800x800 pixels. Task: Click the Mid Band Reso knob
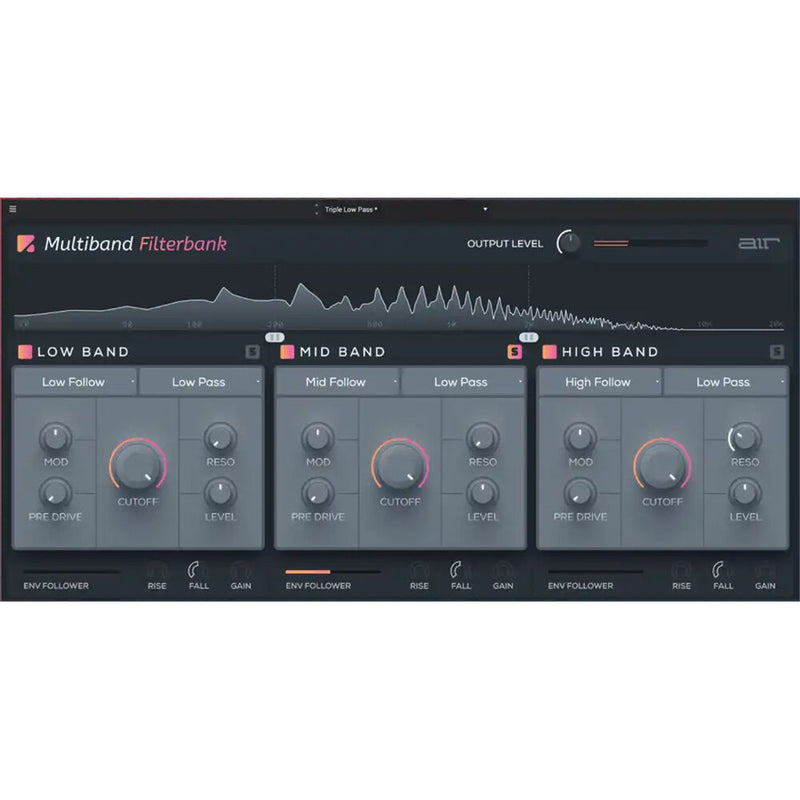pyautogui.click(x=482, y=437)
